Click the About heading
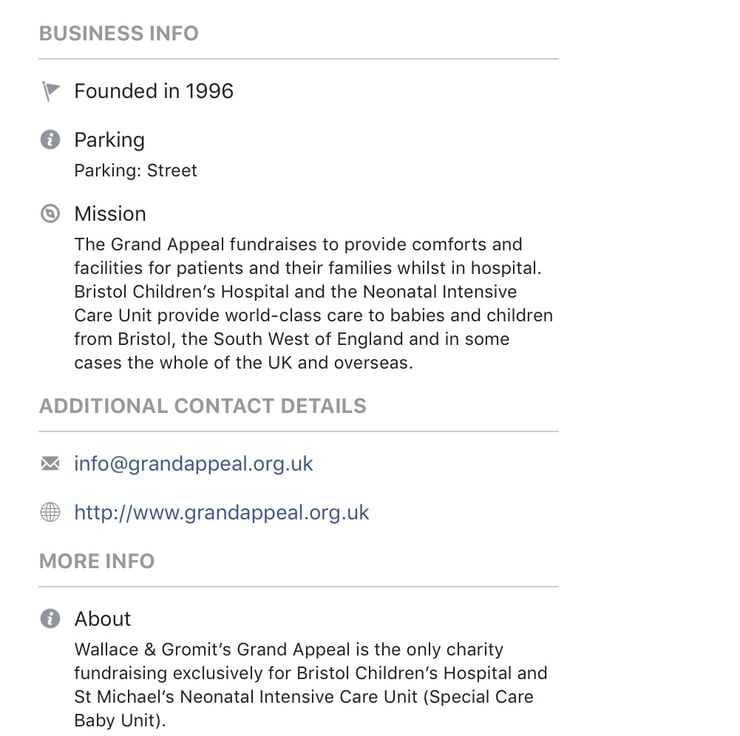Viewport: 740px width, 736px height. [x=102, y=619]
